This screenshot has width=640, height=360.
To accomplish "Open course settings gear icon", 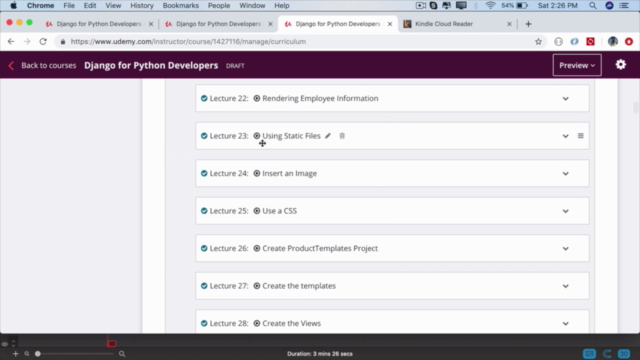I will click(620, 64).
